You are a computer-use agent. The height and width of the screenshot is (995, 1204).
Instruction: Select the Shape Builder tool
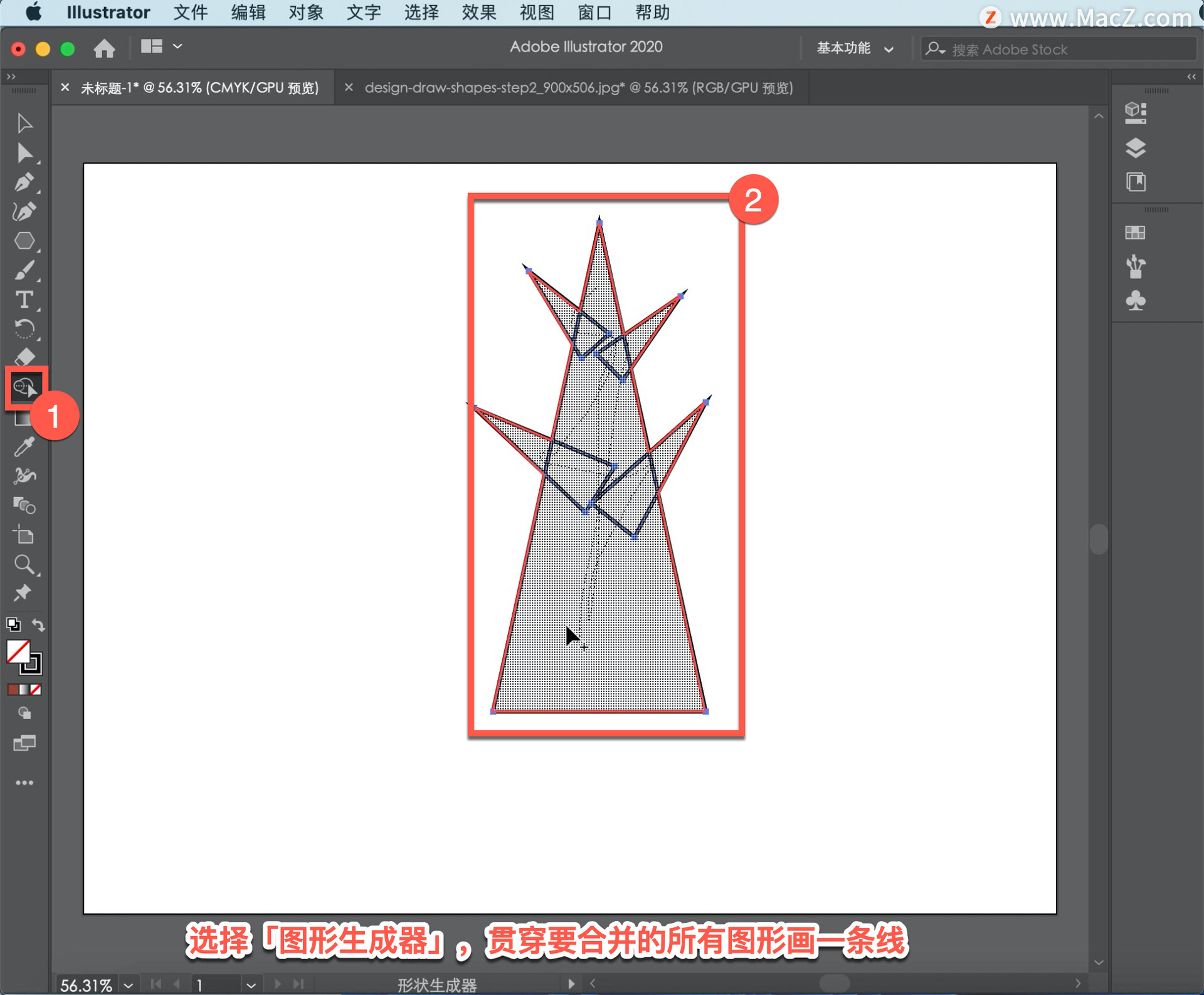(x=25, y=387)
